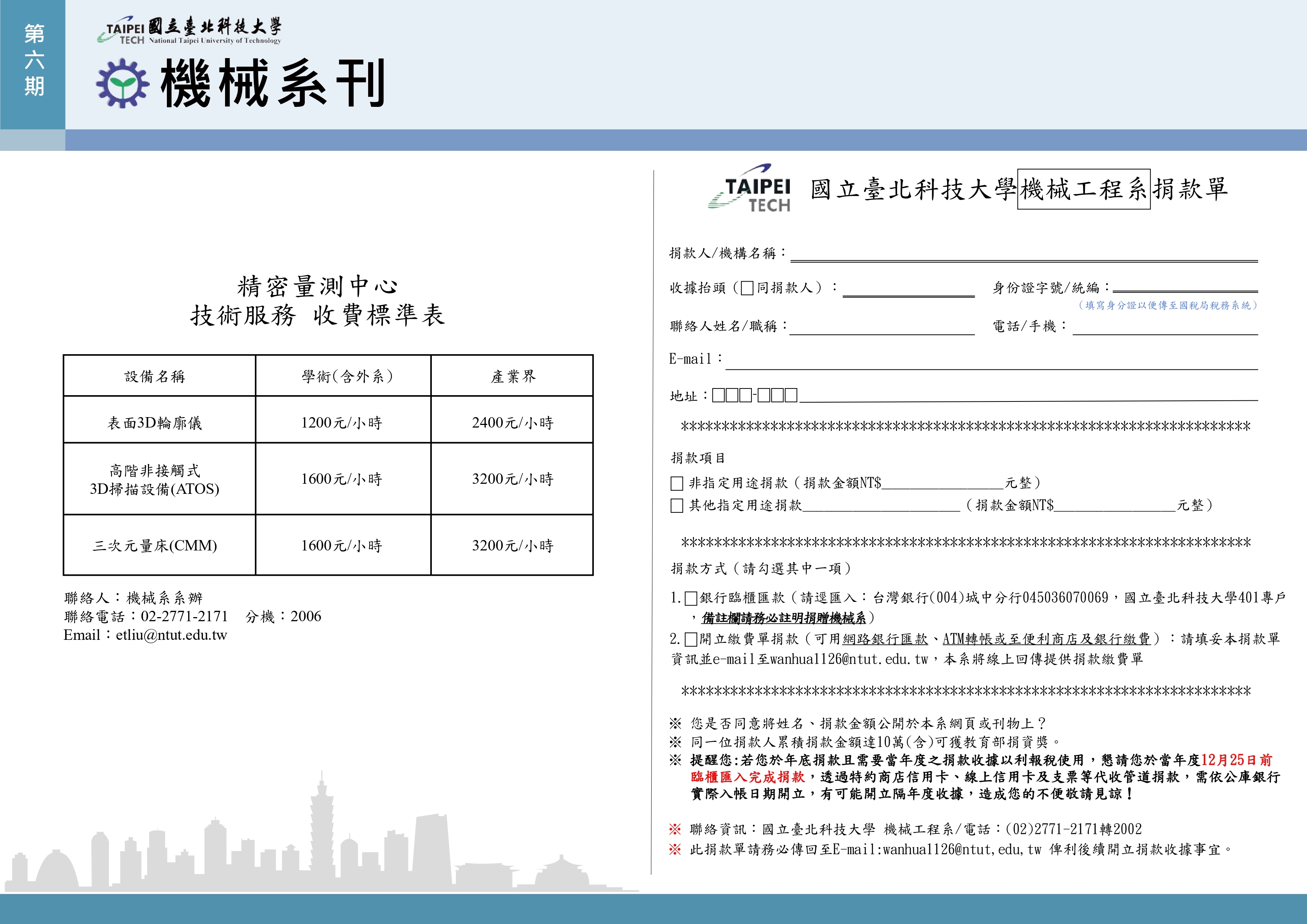The height and width of the screenshot is (924, 1307).
Task: Click the red 12月25日前 deadline text
Action: pos(1237,760)
